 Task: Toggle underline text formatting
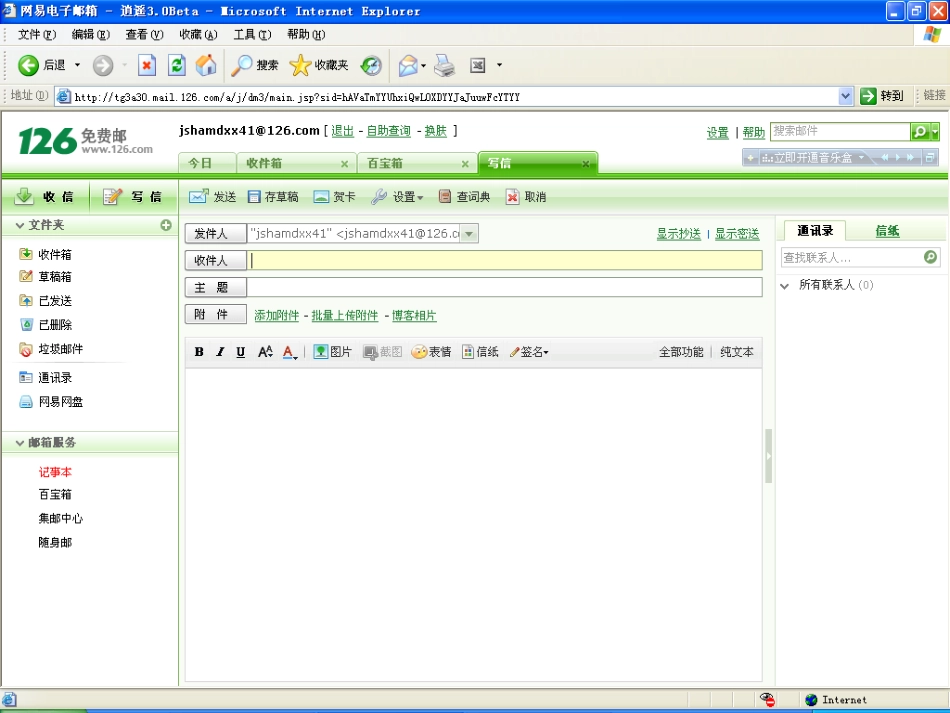pyautogui.click(x=241, y=352)
